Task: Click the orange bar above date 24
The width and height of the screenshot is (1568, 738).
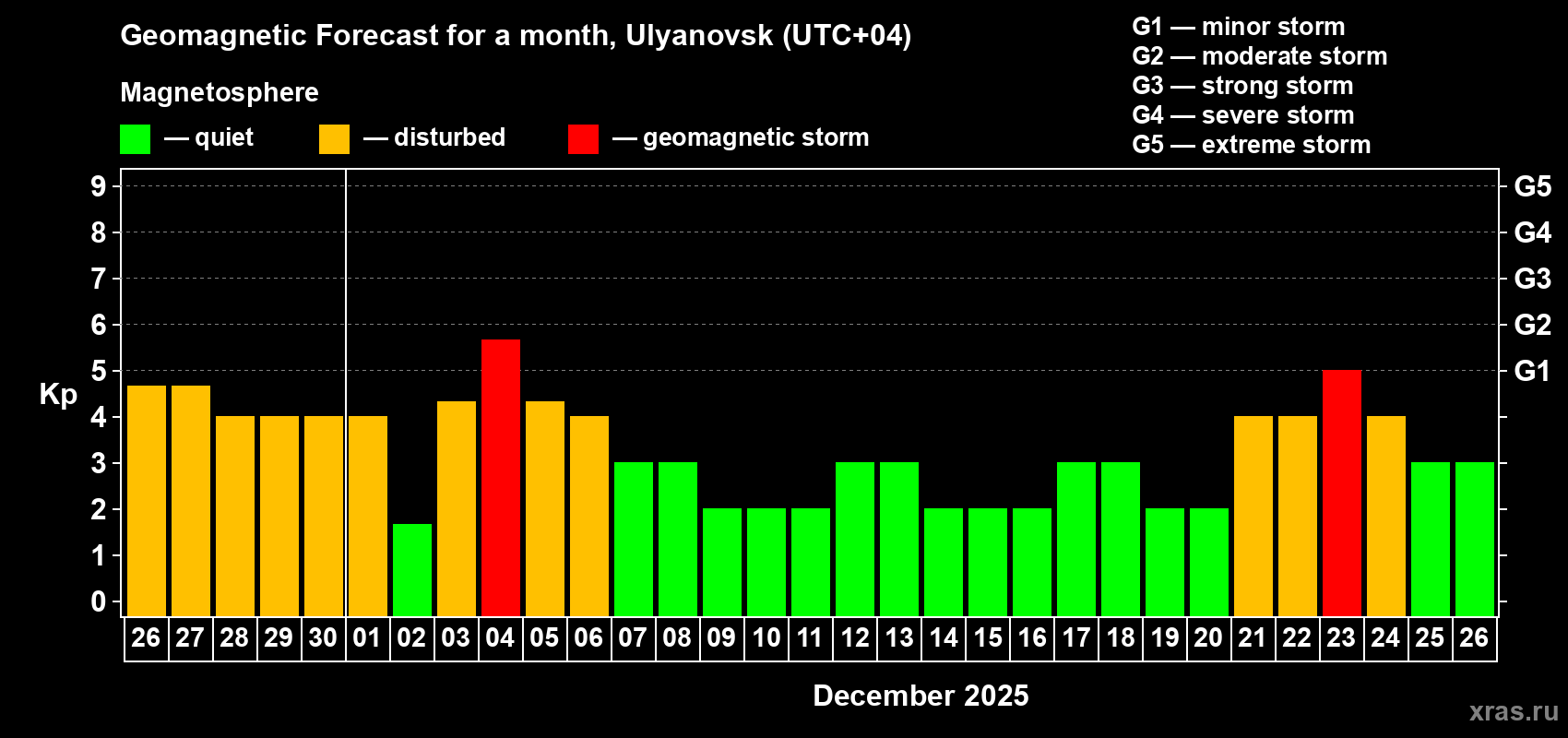Action: (1386, 517)
